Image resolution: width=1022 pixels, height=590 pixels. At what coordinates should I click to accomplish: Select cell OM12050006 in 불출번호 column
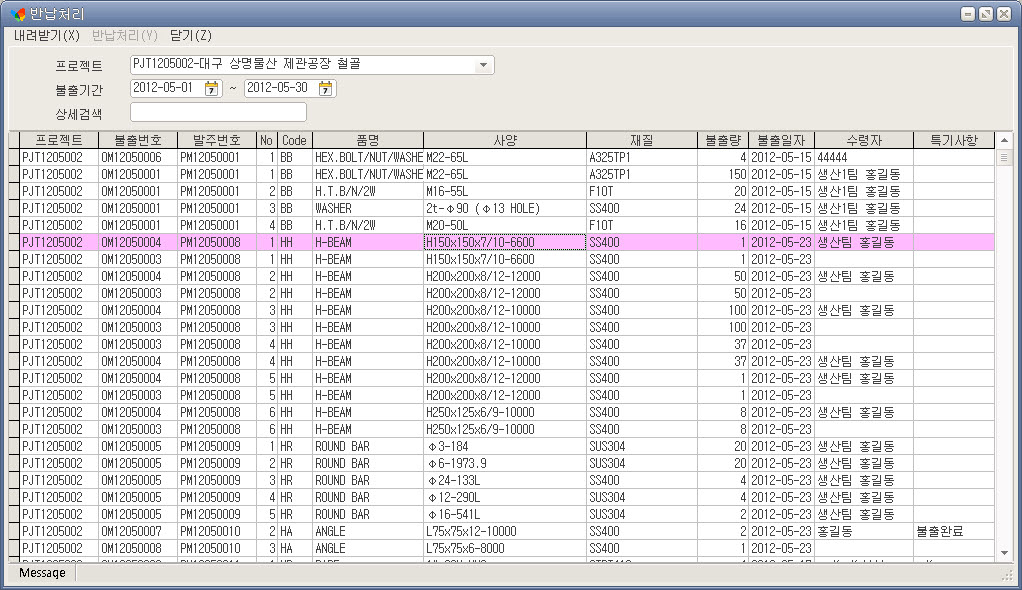[x=138, y=157]
